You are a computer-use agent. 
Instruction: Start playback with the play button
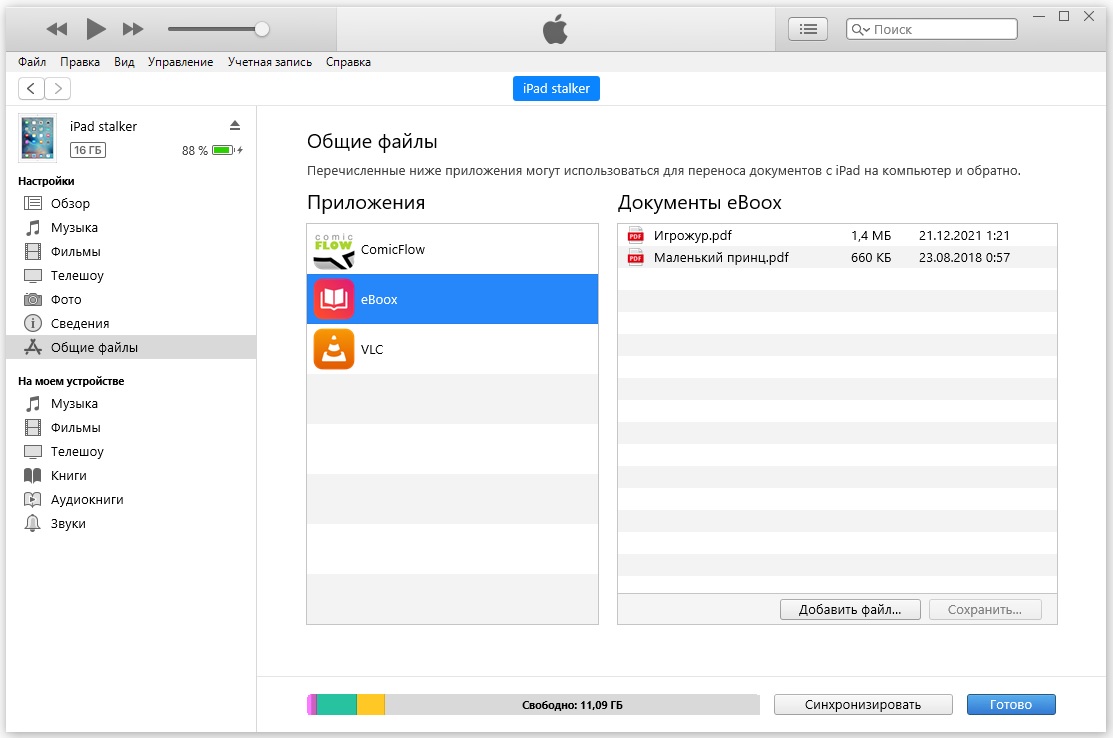96,29
